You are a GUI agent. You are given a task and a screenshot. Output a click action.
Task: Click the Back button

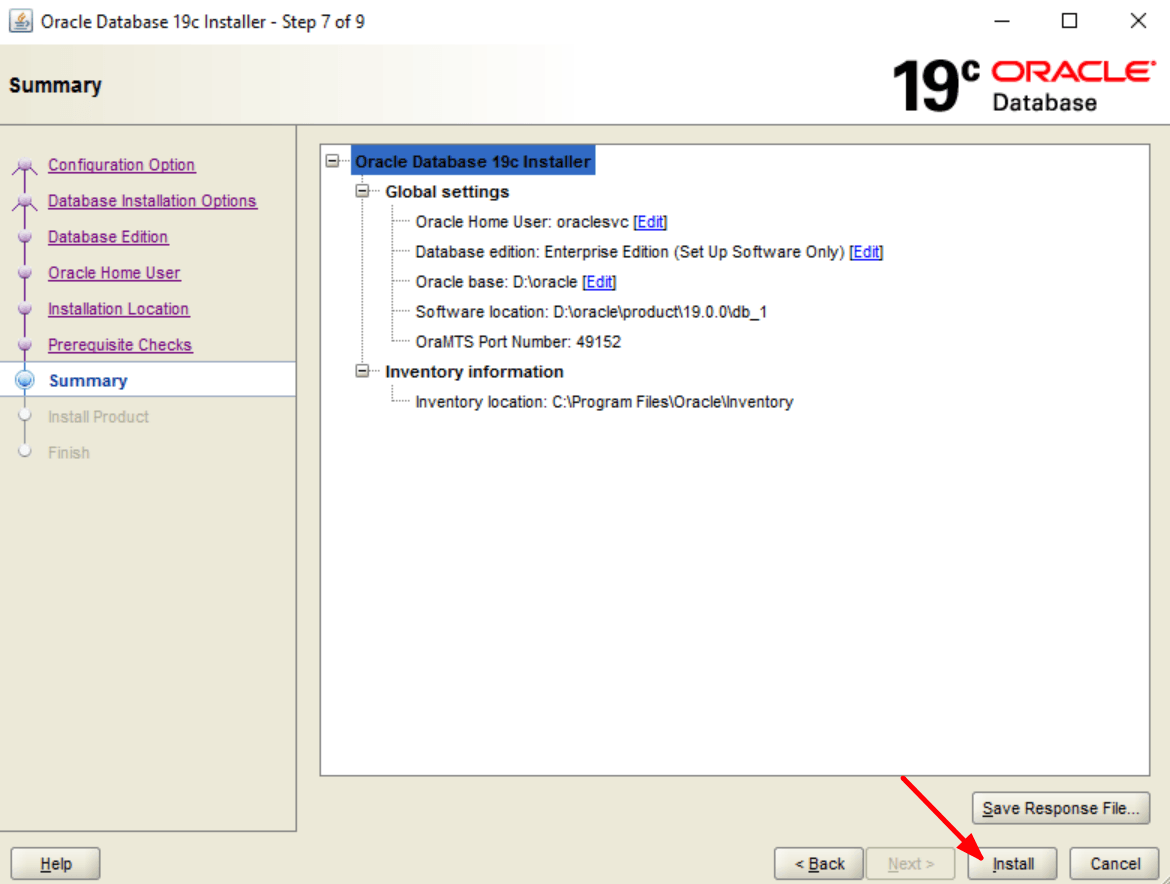[x=819, y=864]
